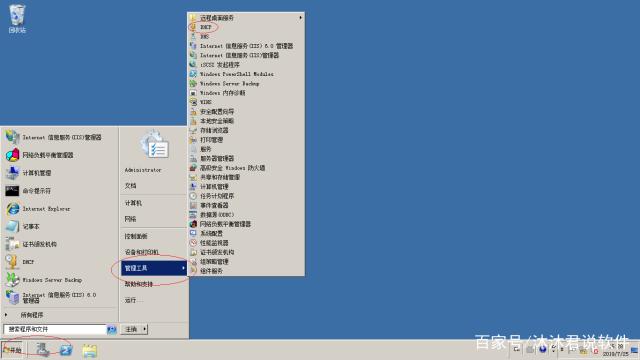Screen dimensions: 640x360
Task: Click the PowerShell icon on the taskbar
Action: pyautogui.click(x=66, y=350)
